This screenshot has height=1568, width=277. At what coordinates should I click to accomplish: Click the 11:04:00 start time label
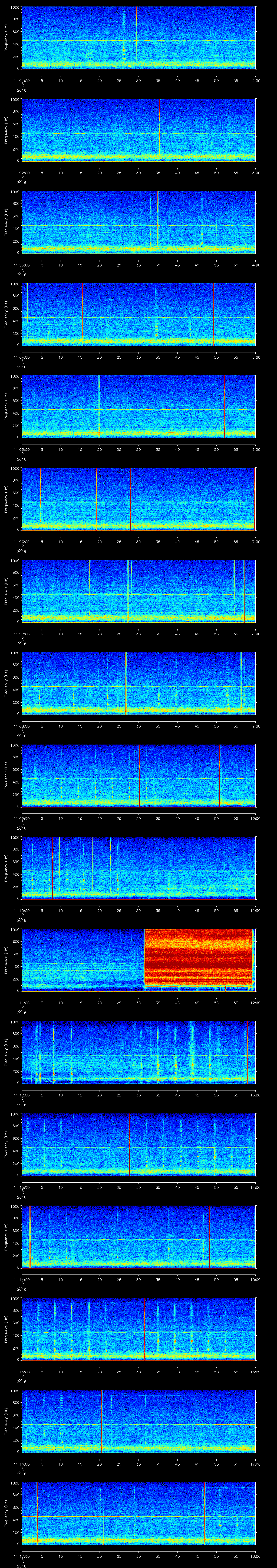(21, 357)
